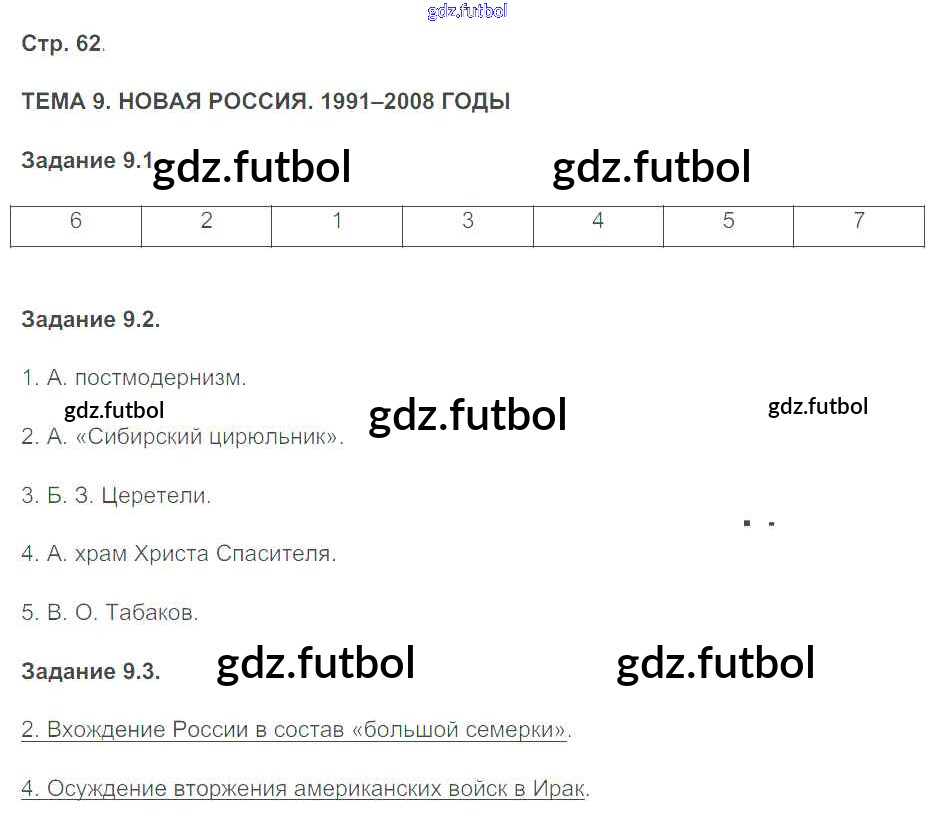Select the «храм Христа Спасителя» answer line

pos(178,554)
